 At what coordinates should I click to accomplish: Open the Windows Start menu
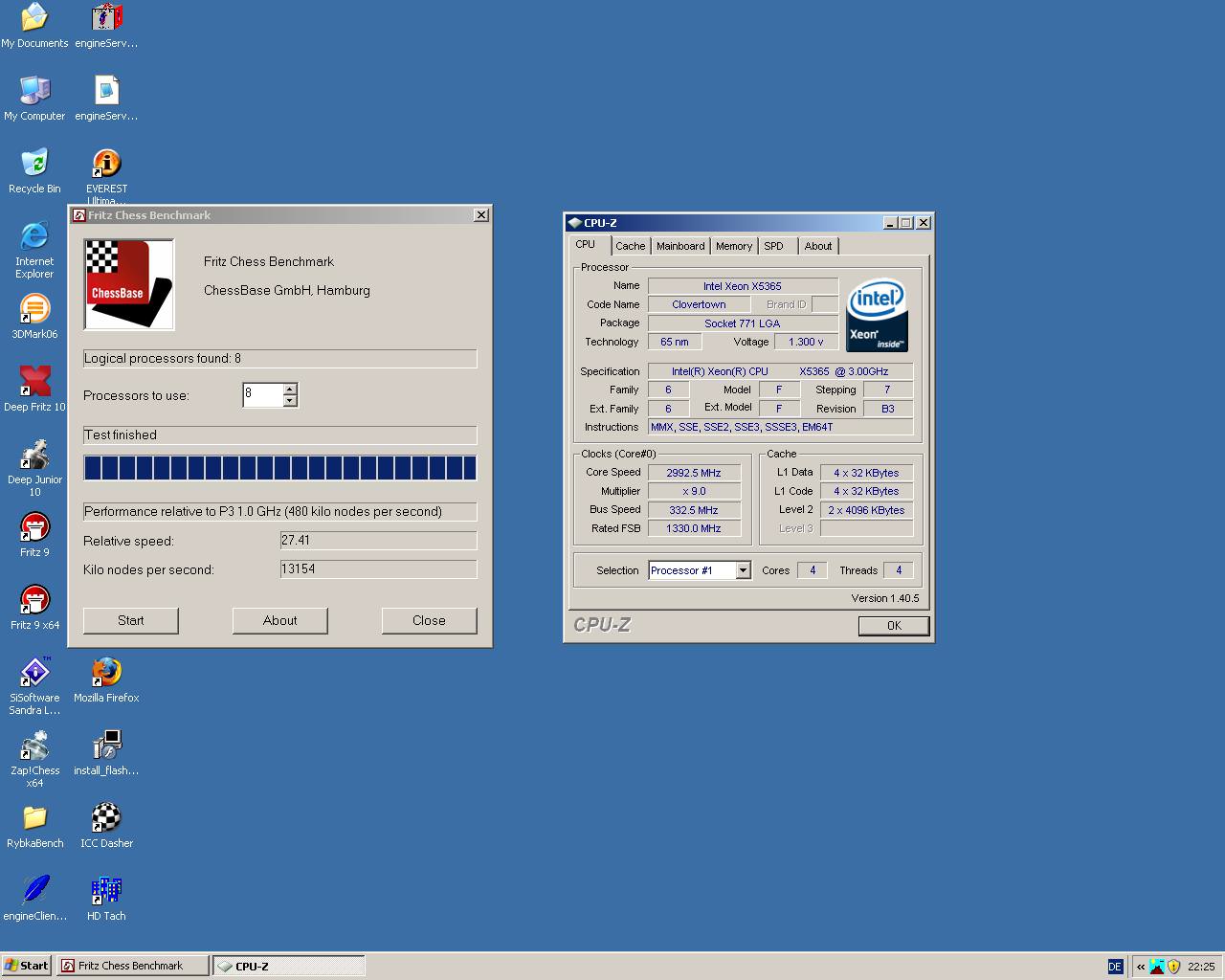27,966
